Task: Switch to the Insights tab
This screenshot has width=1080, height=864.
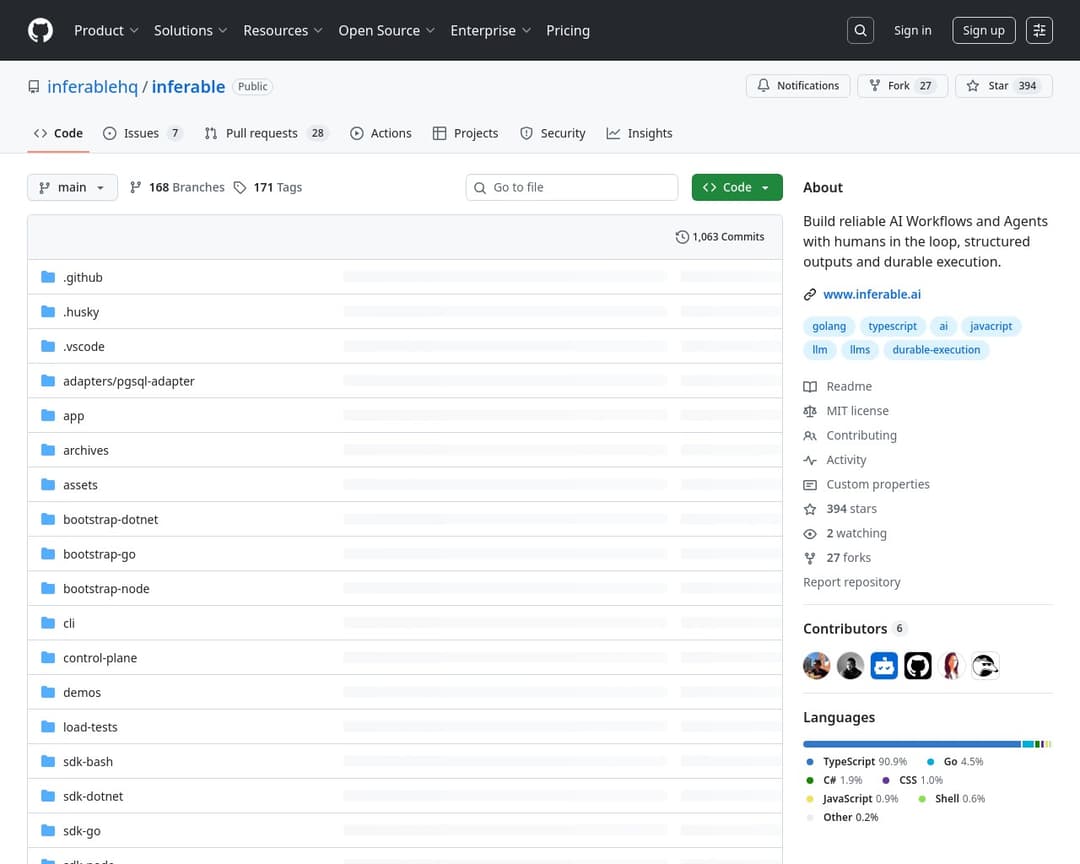Action: pos(639,133)
